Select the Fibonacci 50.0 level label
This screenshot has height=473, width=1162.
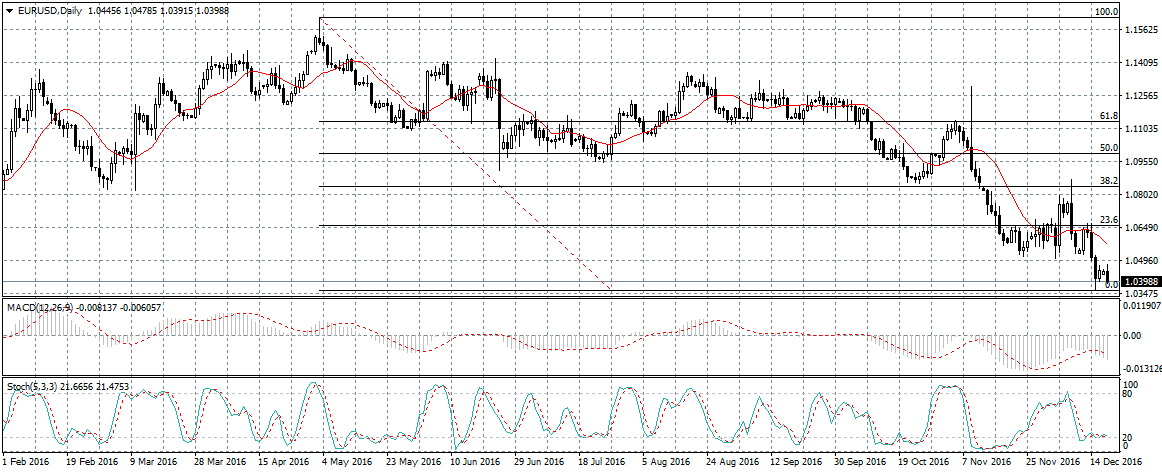coord(1108,148)
